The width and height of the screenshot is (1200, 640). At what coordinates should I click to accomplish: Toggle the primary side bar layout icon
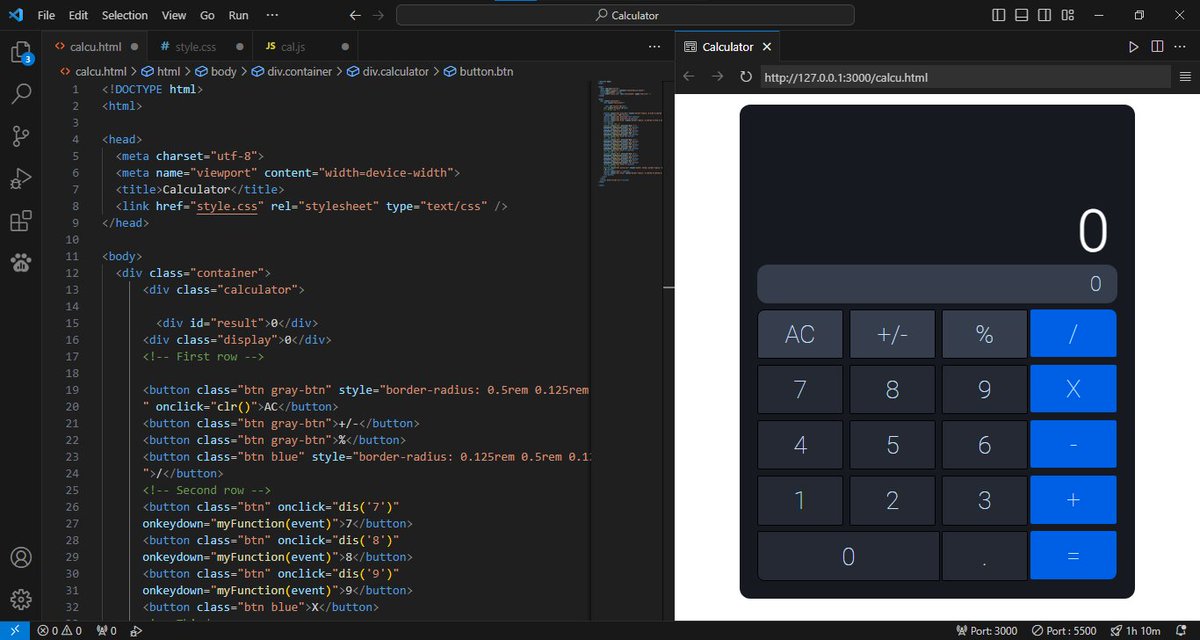998,15
